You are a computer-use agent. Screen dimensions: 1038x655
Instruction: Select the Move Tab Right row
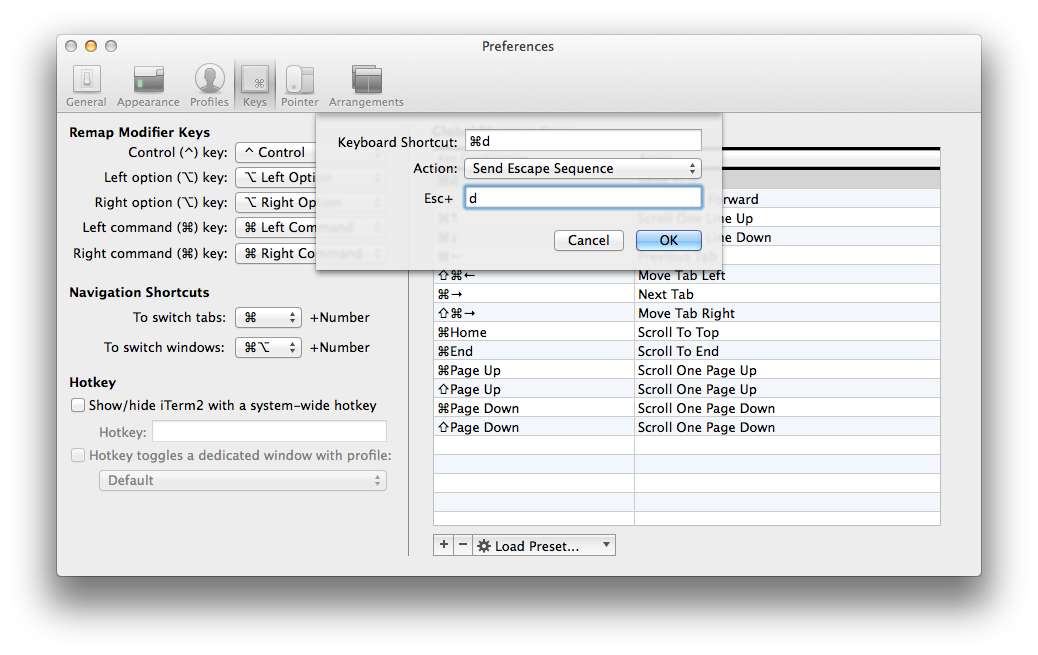686,313
